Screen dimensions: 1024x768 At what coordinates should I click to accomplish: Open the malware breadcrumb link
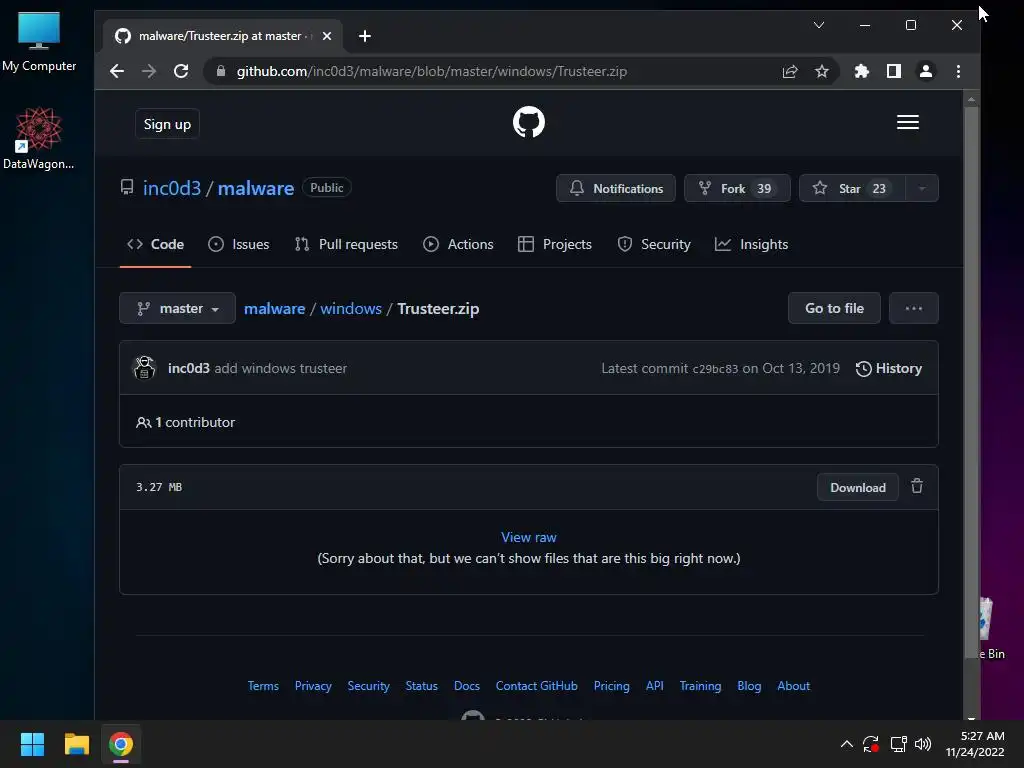274,308
